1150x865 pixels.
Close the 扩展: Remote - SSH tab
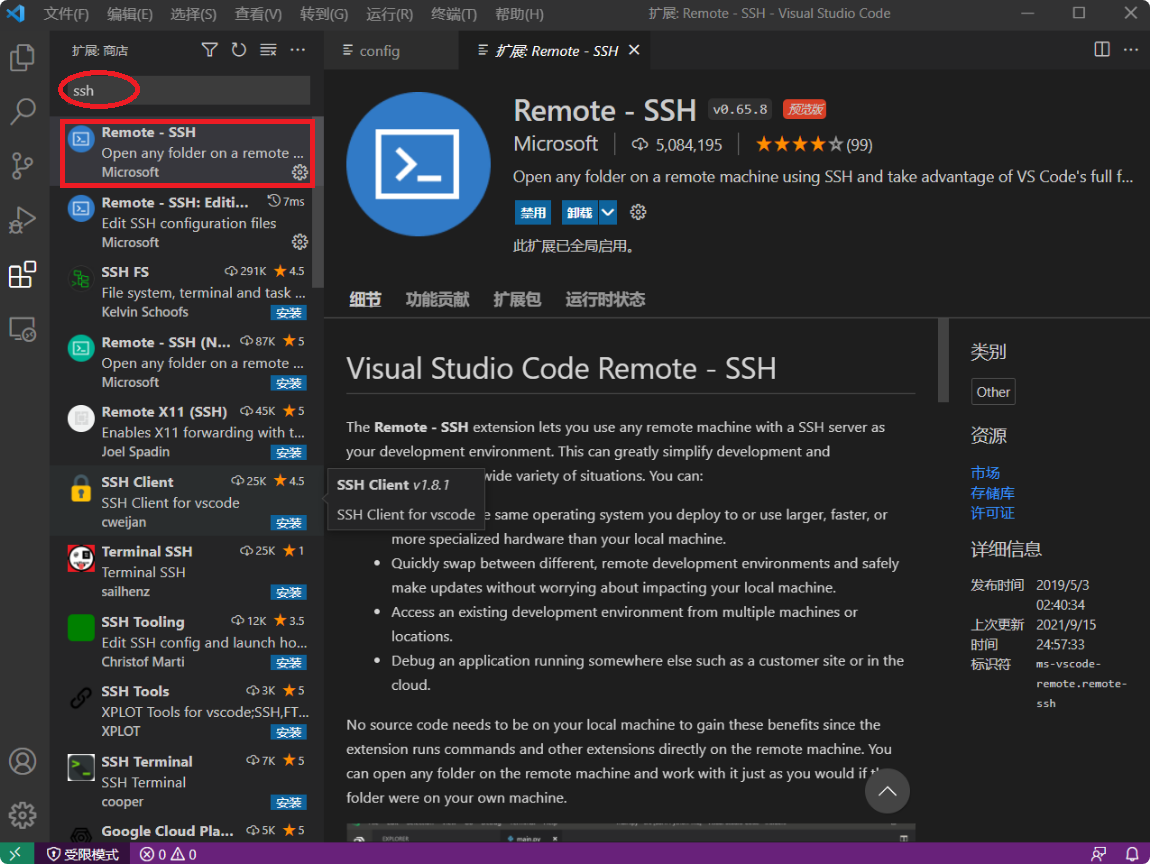634,50
